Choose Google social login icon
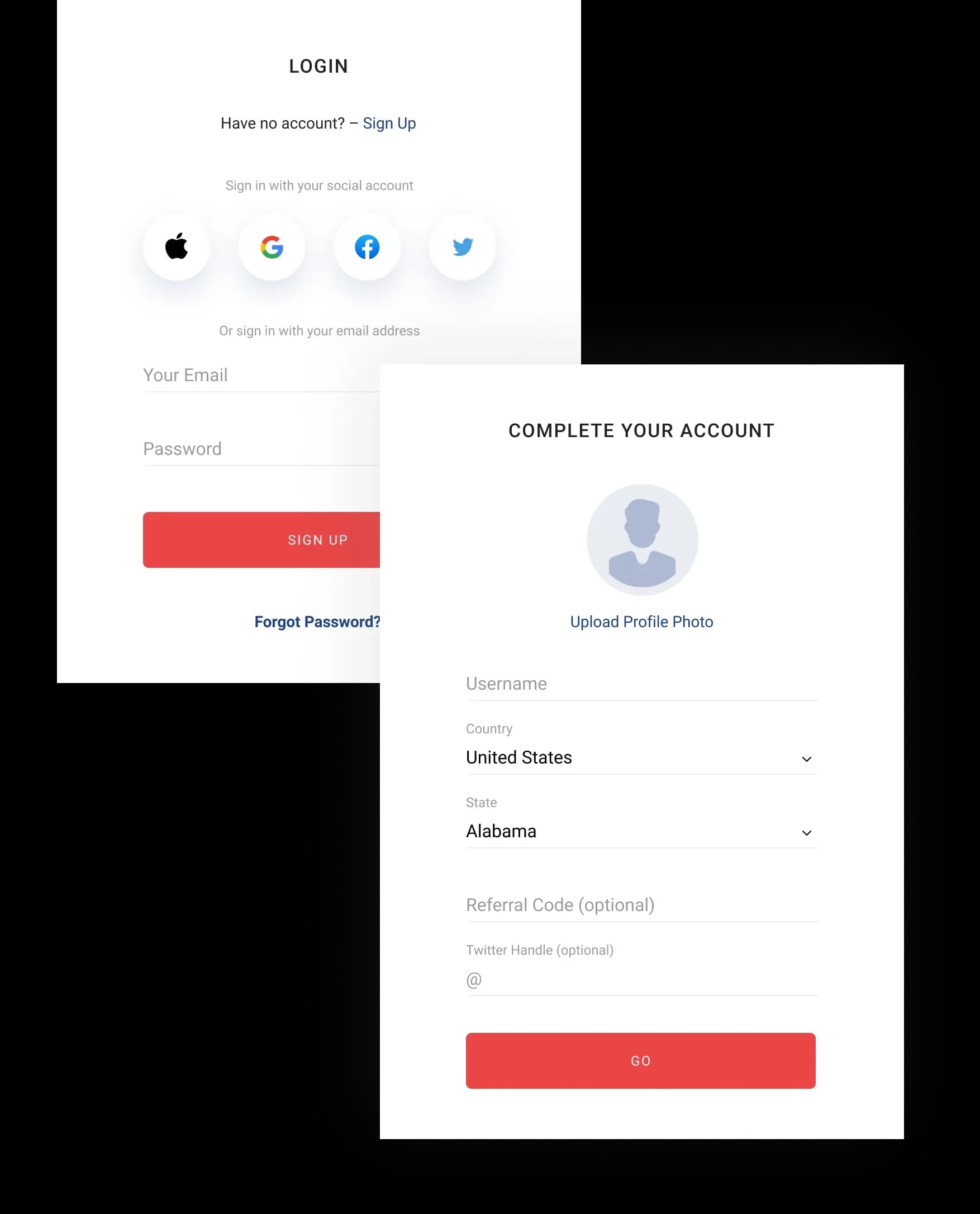980x1214 pixels. pyautogui.click(x=272, y=246)
